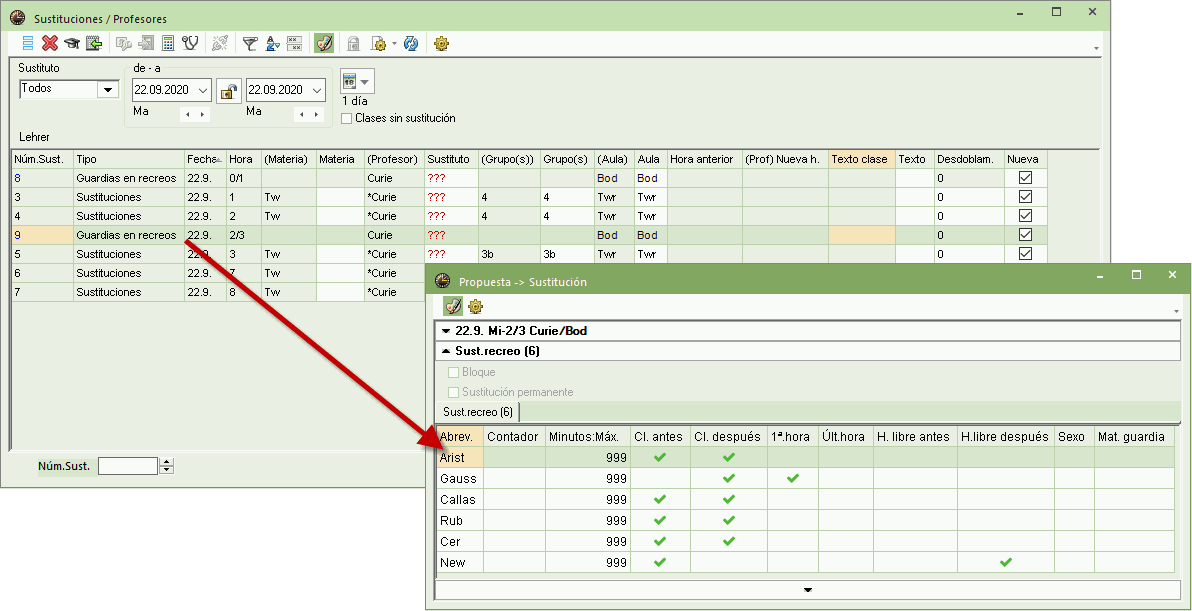This screenshot has width=1192, height=611.
Task: Open the arrow beside the page-gear icon
Action: pos(395,44)
